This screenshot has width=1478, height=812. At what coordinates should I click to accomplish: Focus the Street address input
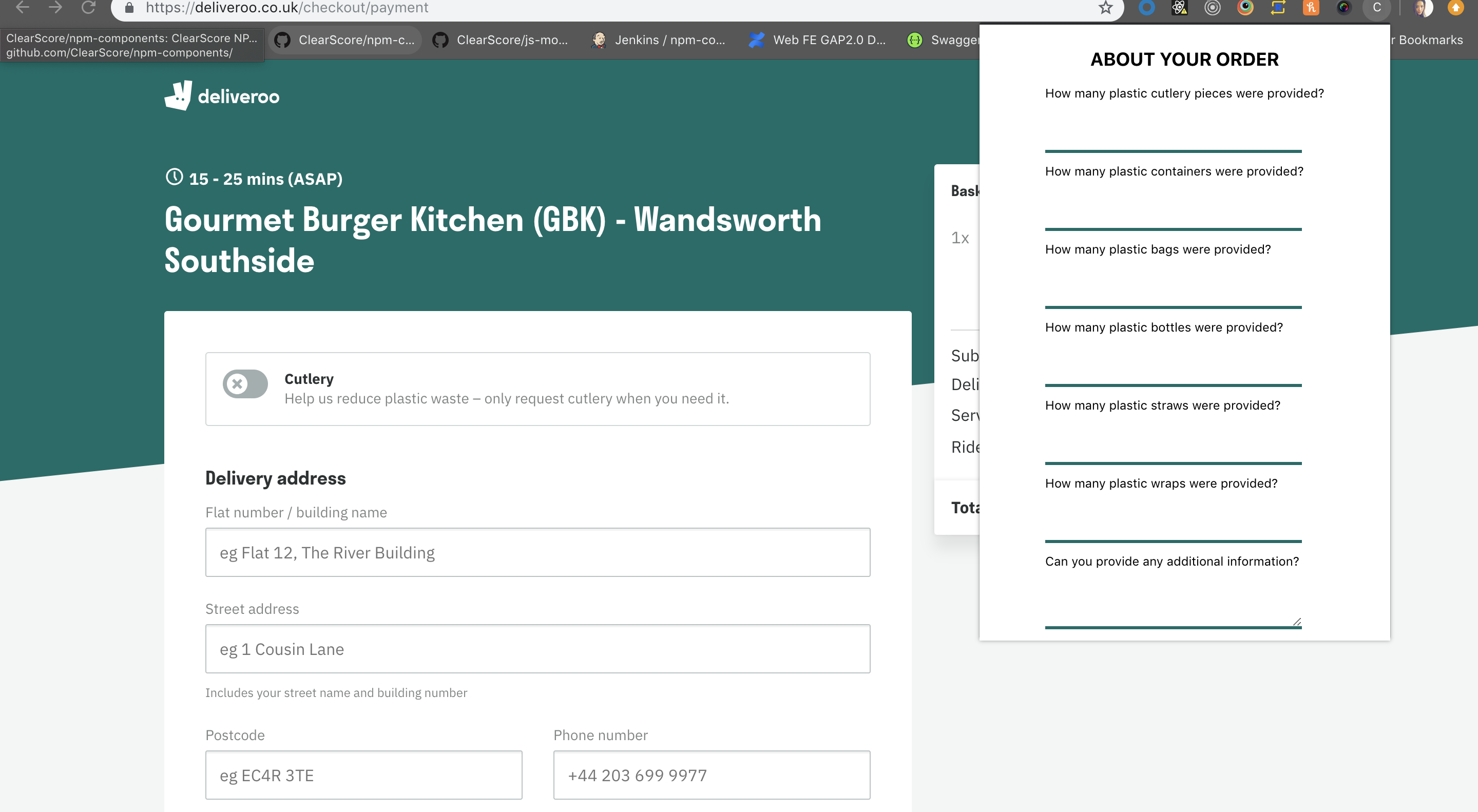(537, 649)
